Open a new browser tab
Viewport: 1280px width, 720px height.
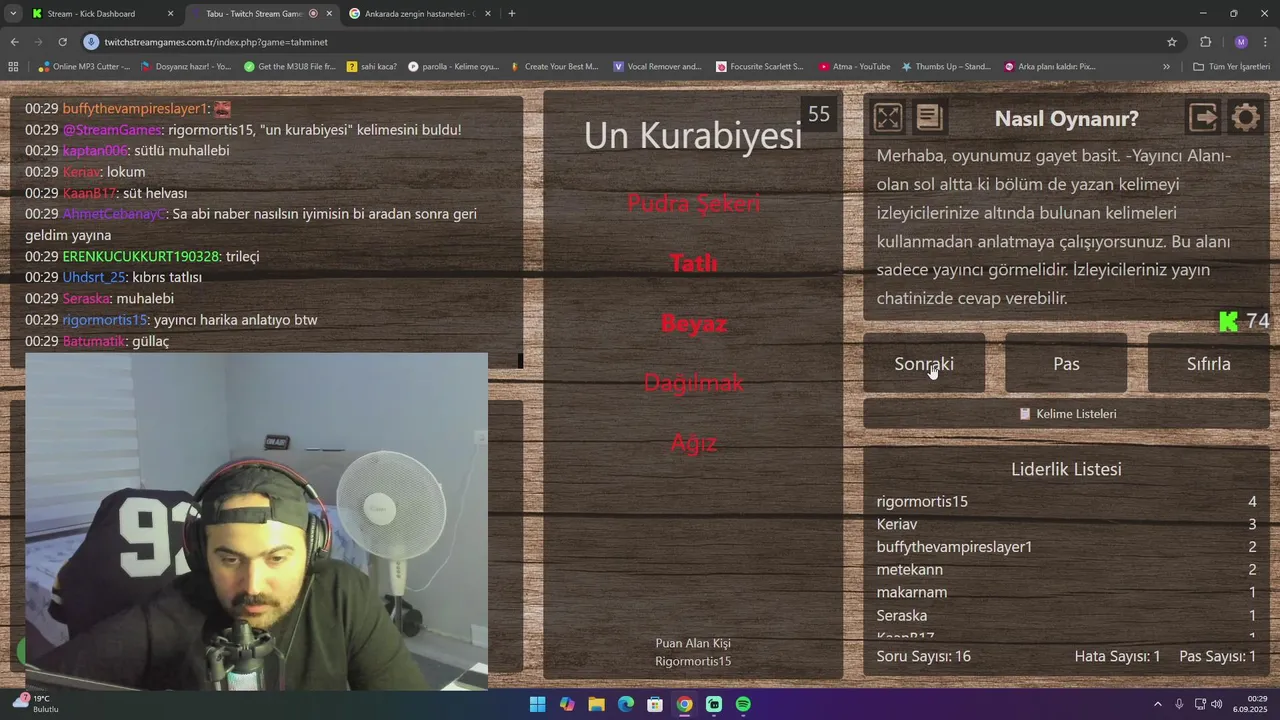(512, 14)
